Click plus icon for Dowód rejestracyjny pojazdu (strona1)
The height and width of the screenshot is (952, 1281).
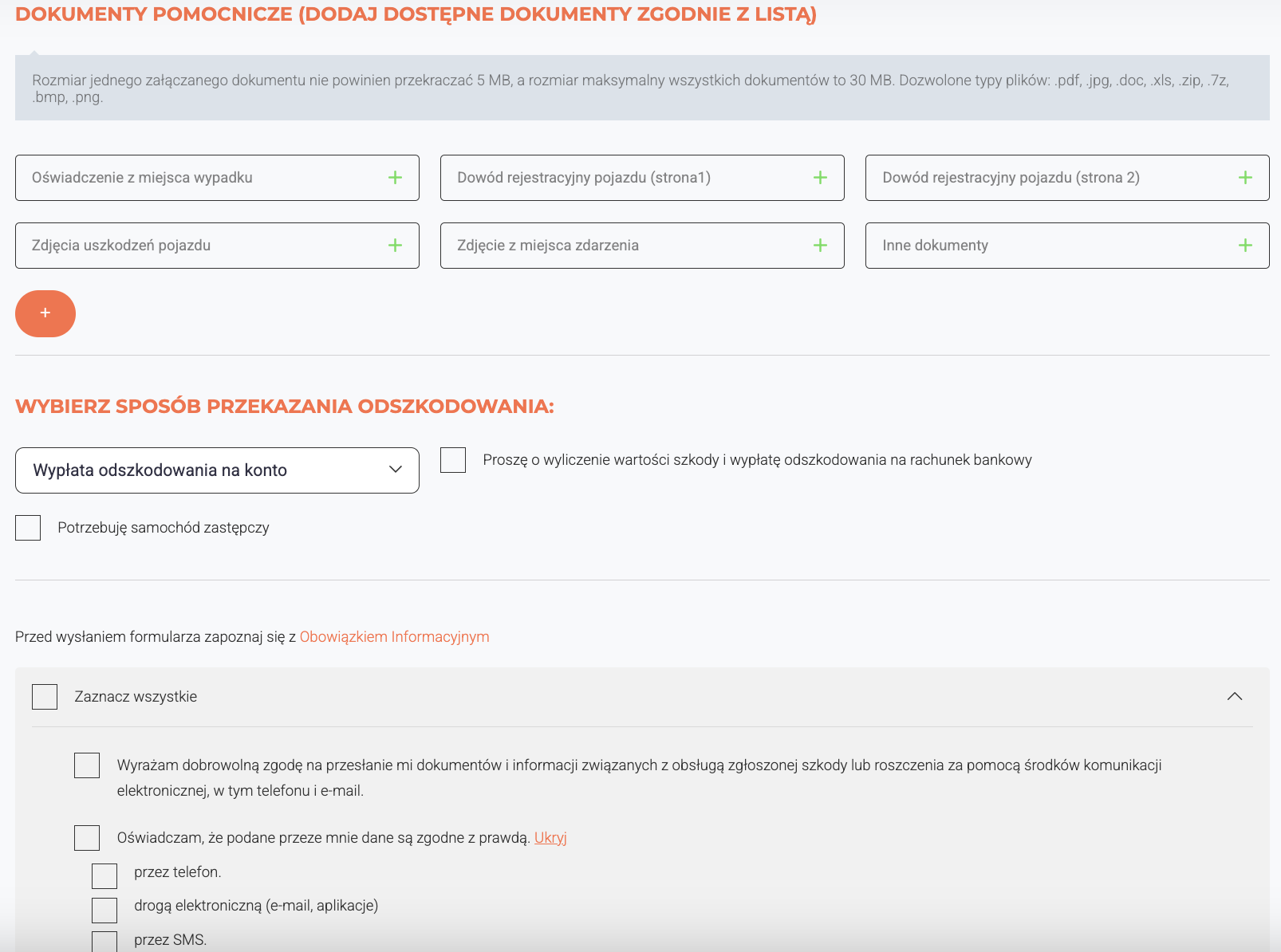820,178
